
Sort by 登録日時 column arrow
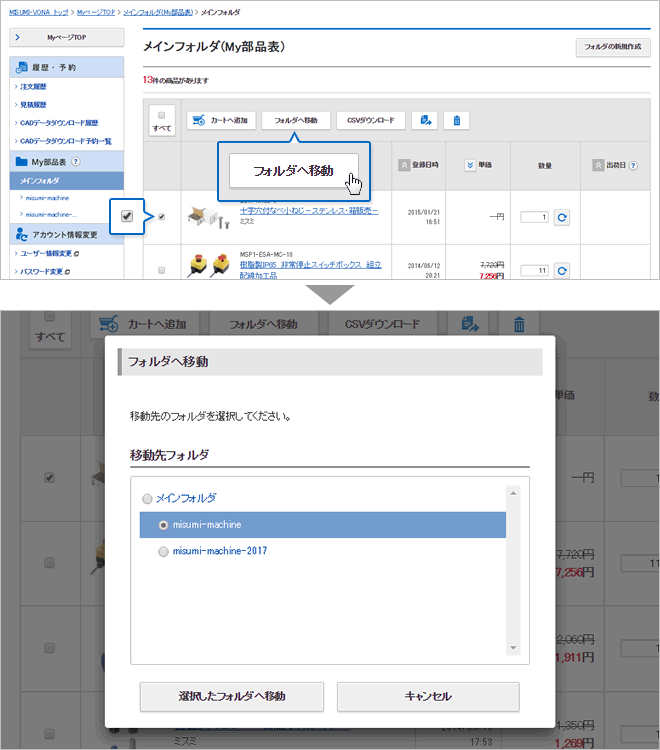click(x=404, y=165)
